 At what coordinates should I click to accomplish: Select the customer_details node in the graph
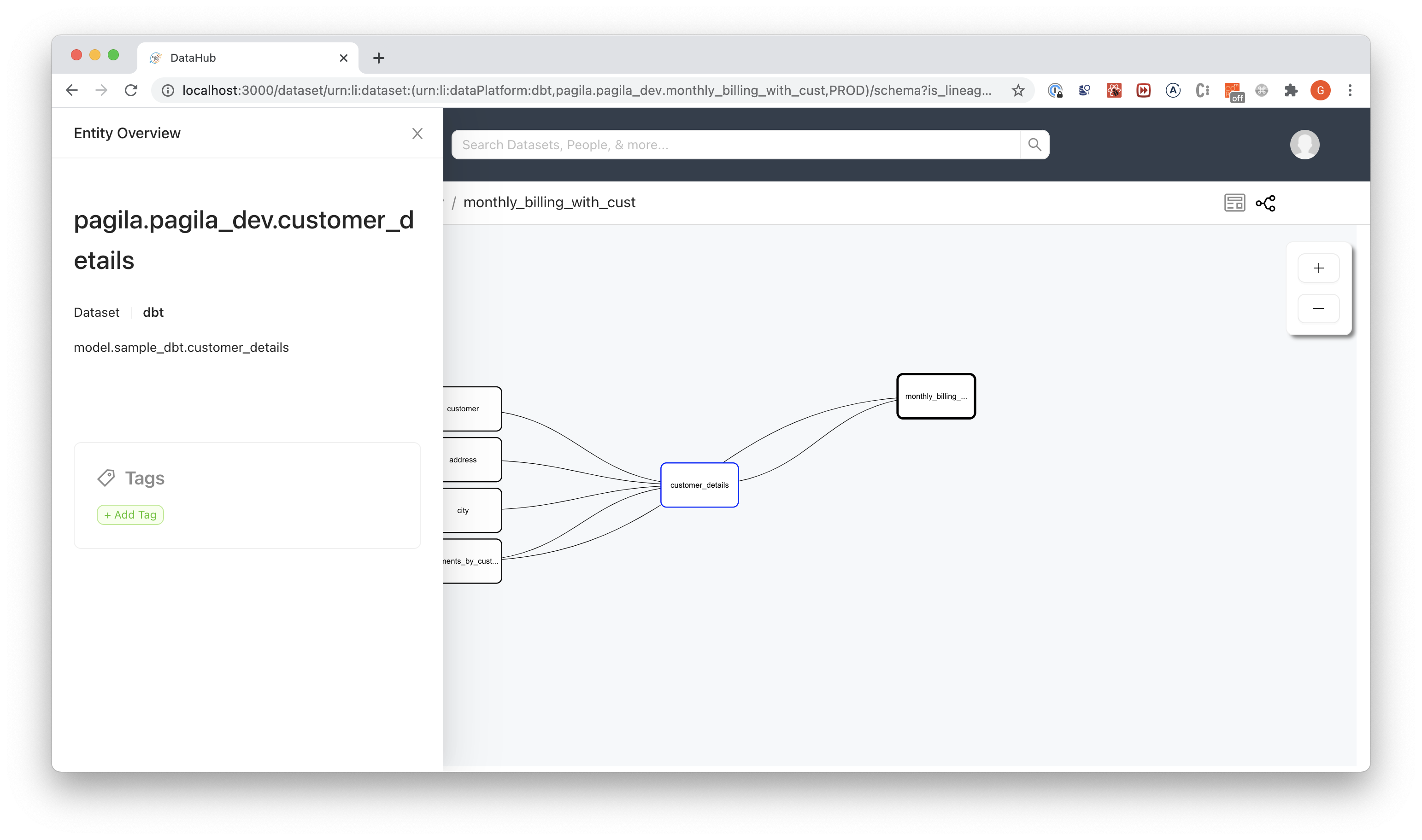[x=699, y=485]
